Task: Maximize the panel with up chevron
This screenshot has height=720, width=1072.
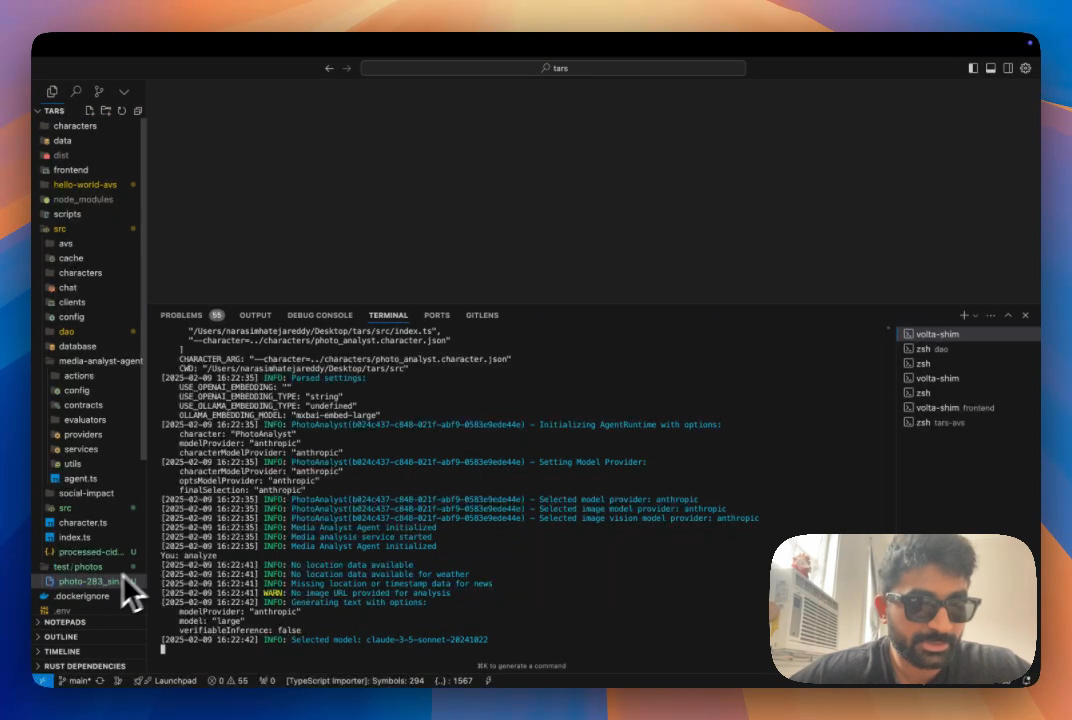Action: [x=1008, y=315]
